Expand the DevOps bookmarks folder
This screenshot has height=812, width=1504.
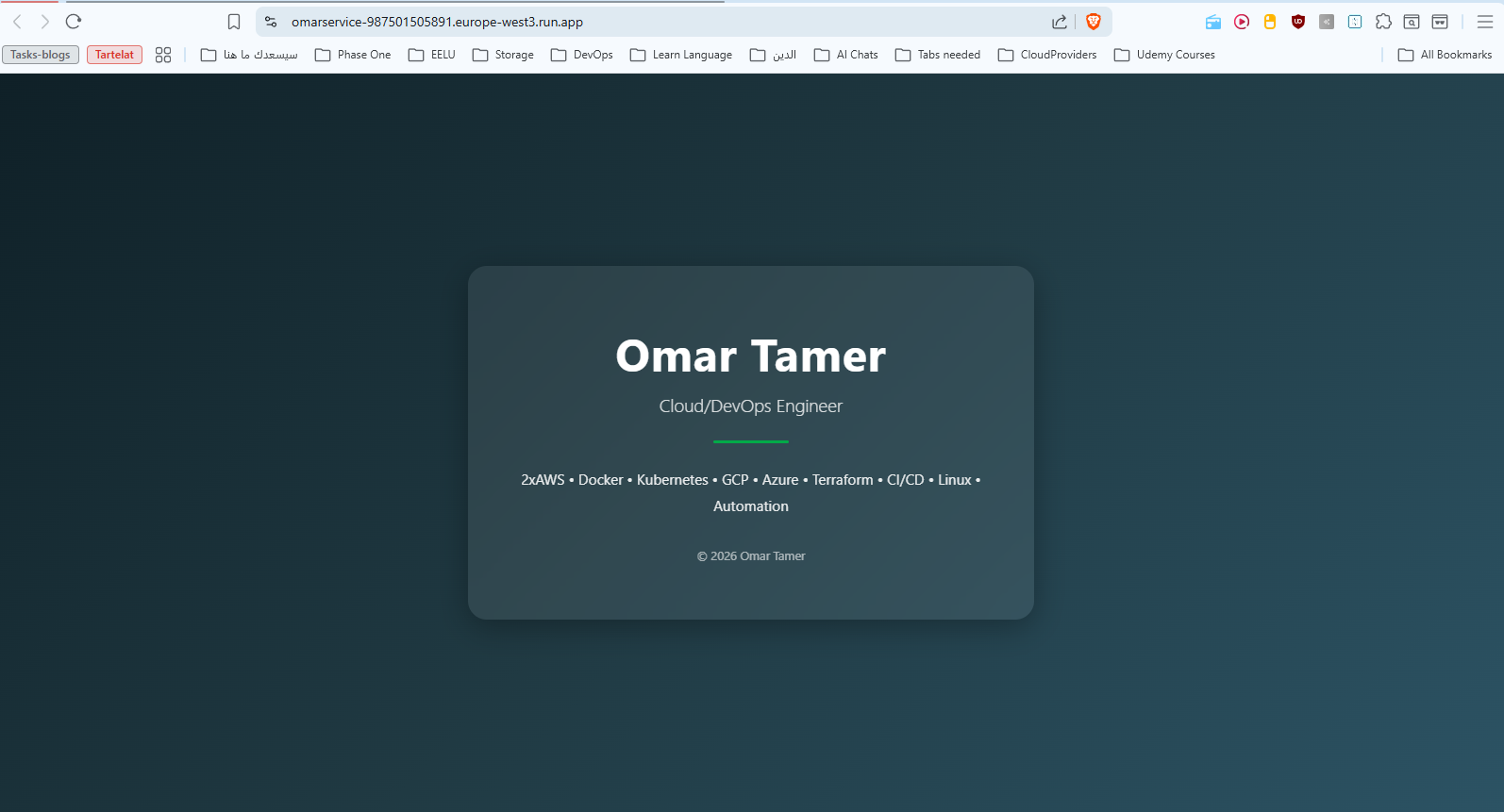(x=582, y=55)
